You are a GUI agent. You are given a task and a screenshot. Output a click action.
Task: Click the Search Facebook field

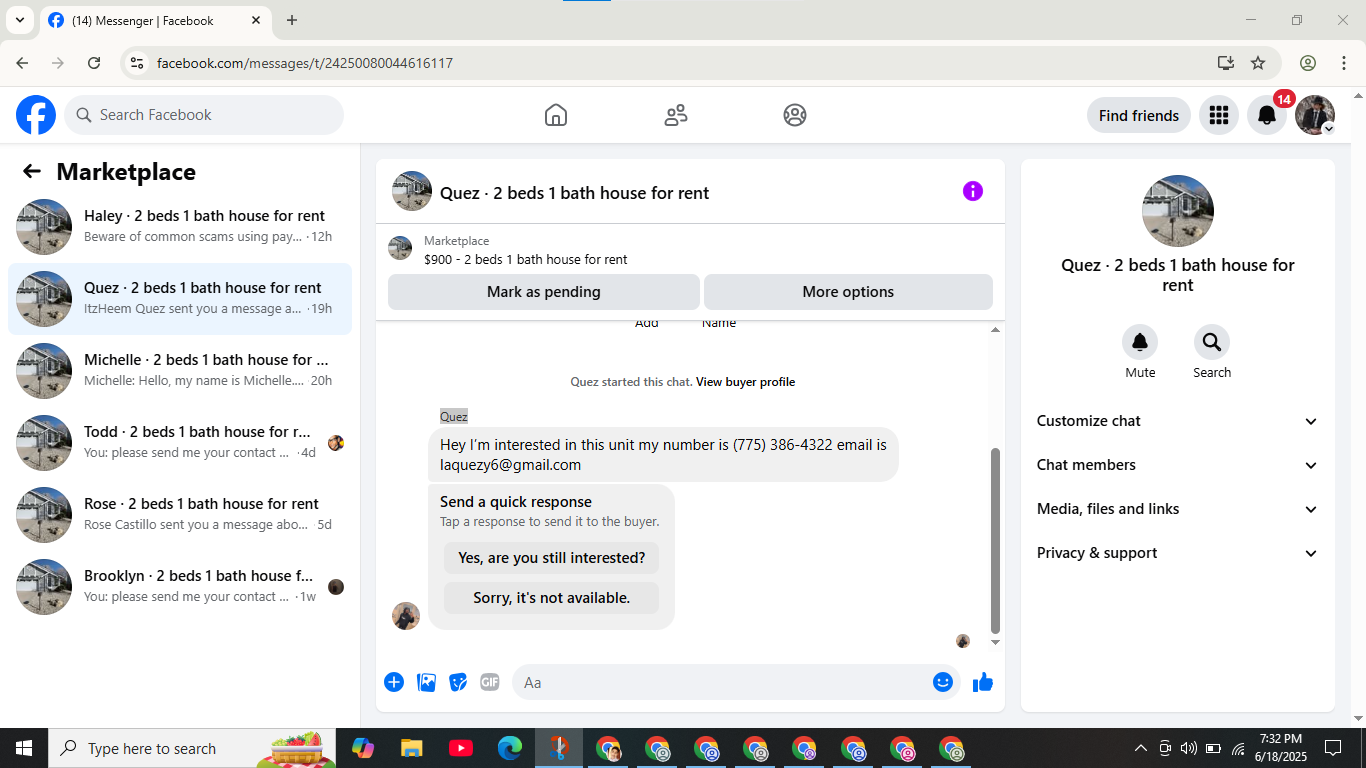pos(204,115)
